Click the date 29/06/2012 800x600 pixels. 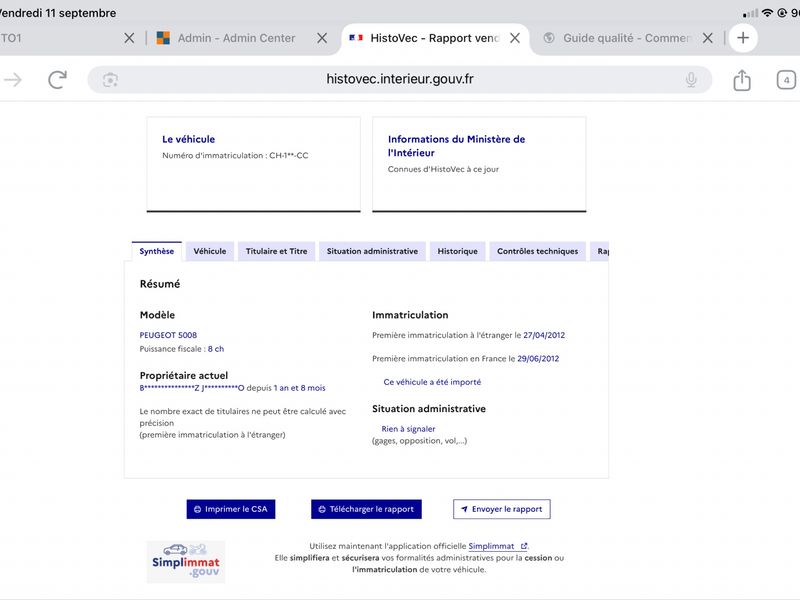pos(538,359)
